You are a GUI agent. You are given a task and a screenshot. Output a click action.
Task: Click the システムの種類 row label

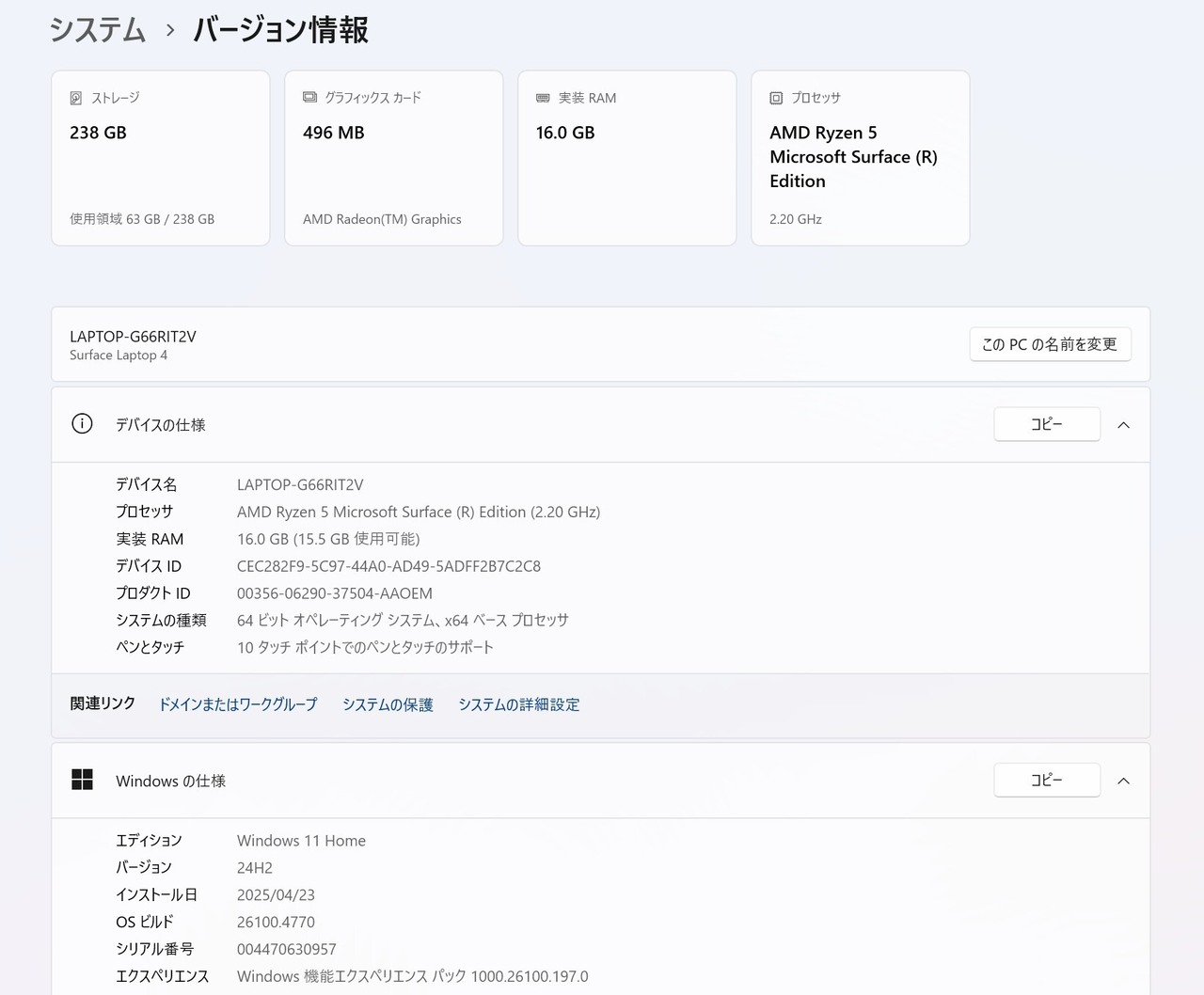(x=161, y=621)
